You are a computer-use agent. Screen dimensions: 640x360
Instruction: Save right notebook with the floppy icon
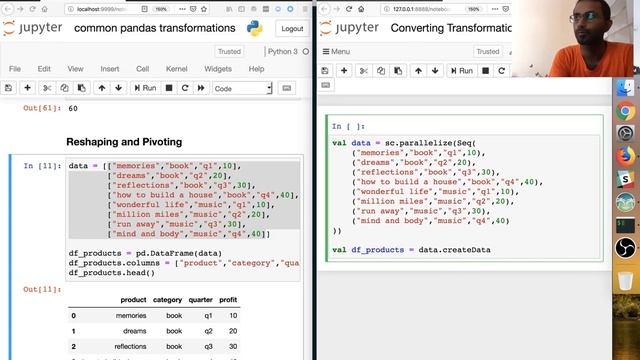pos(325,71)
